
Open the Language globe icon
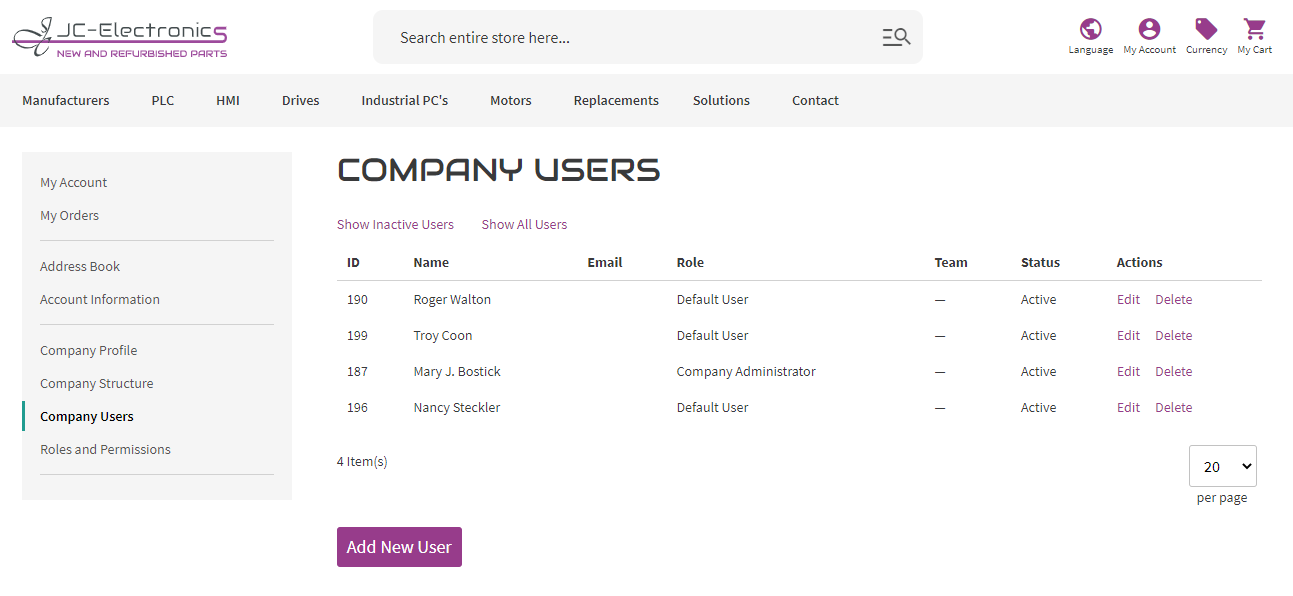coord(1090,29)
